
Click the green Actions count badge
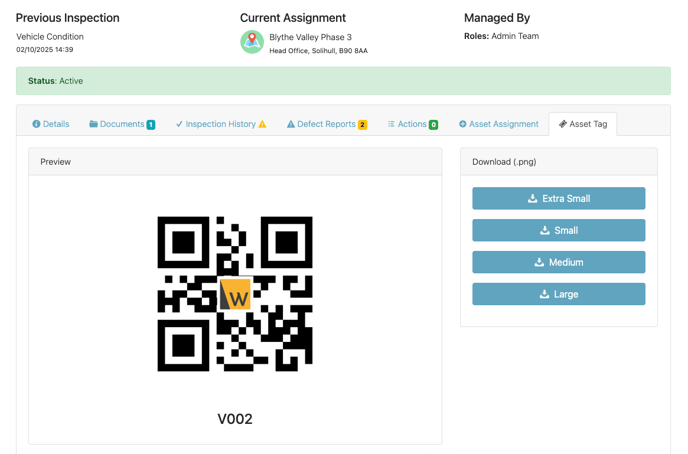[433, 125]
